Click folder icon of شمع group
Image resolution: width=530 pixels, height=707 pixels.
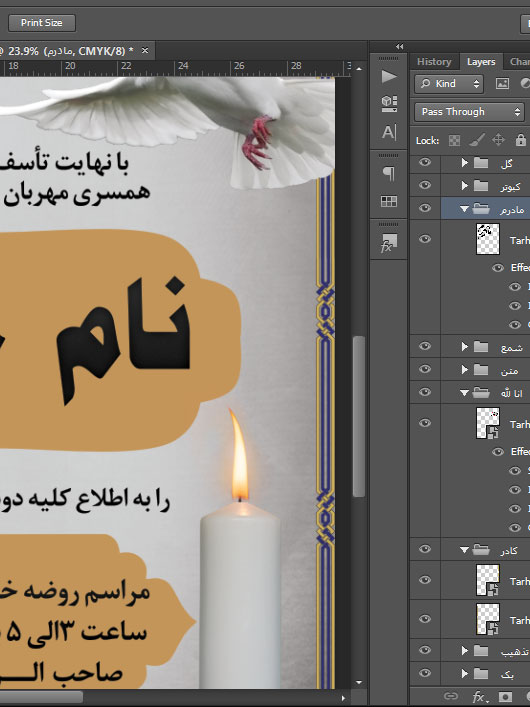481,346
